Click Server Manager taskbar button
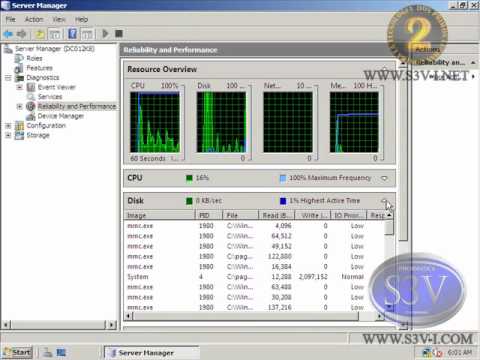Viewport: 480px width, 360px height. (152, 353)
